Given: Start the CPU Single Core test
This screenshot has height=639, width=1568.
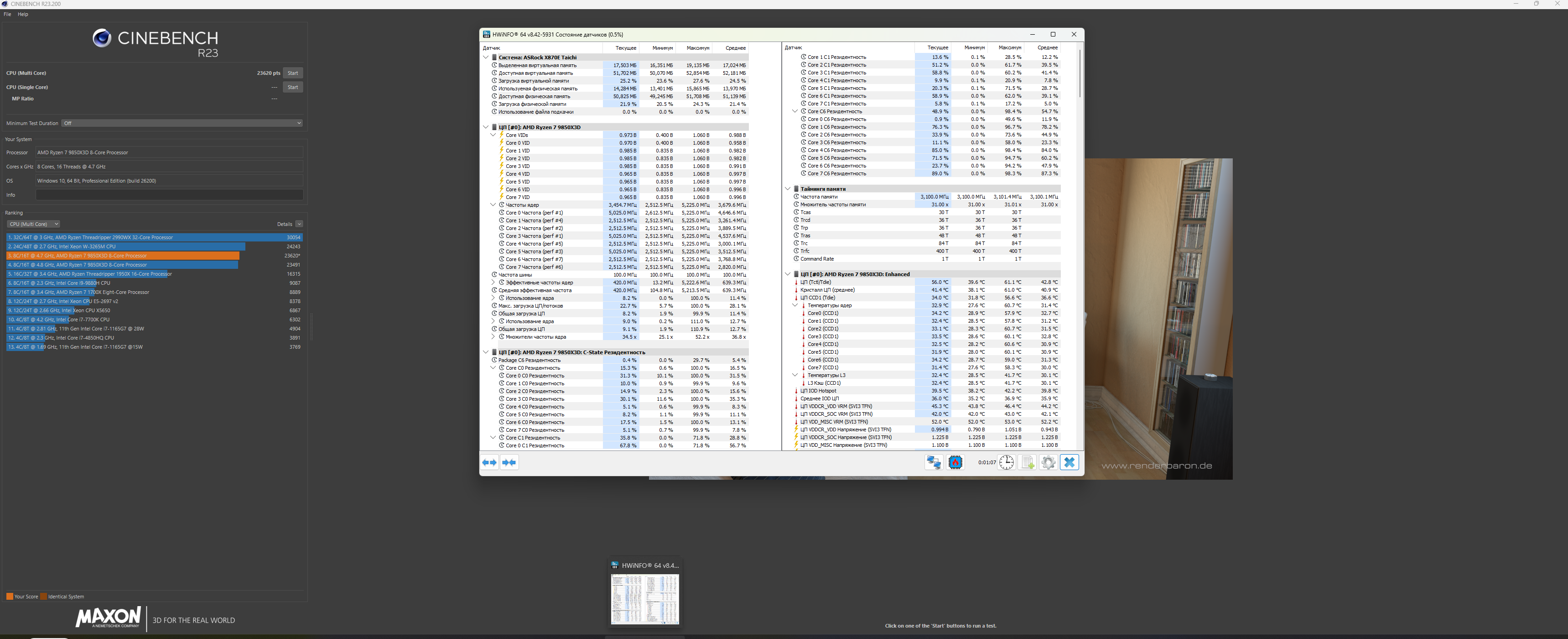Looking at the screenshot, I should (293, 87).
